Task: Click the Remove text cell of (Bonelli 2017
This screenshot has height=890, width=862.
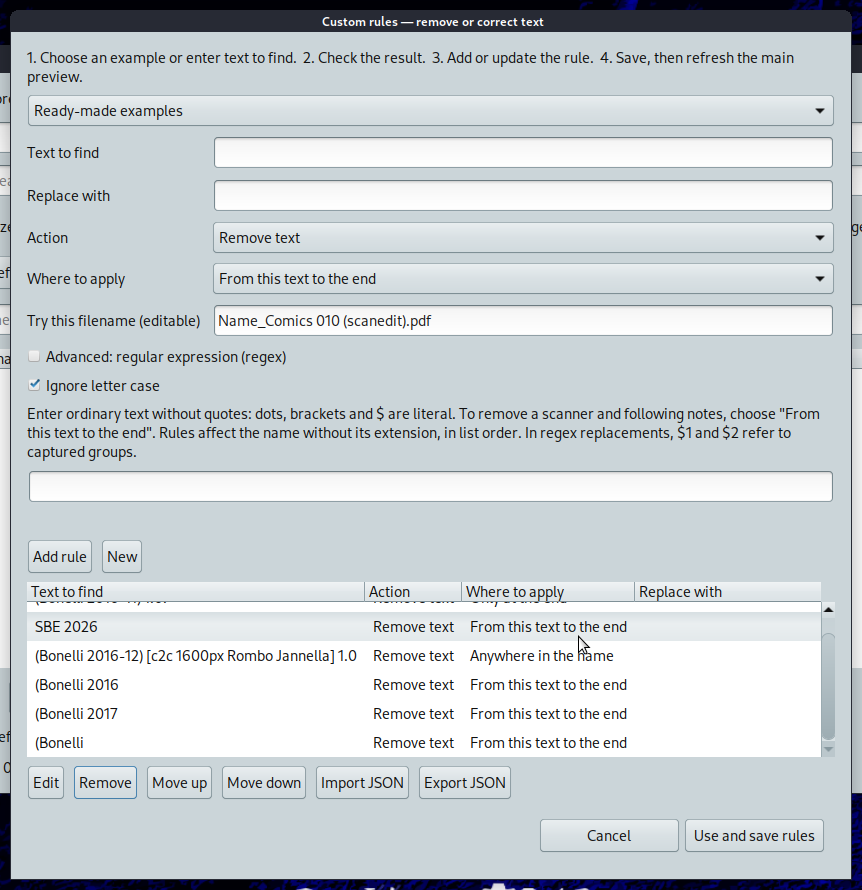Action: (413, 713)
